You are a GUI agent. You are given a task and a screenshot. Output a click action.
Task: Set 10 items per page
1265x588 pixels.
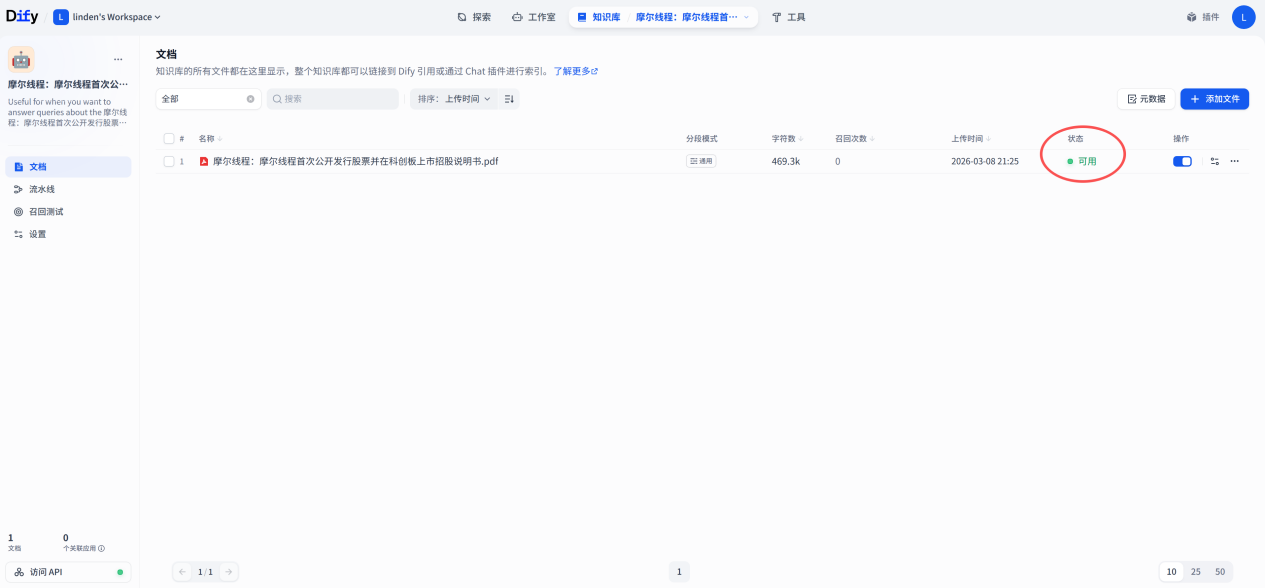(1171, 572)
